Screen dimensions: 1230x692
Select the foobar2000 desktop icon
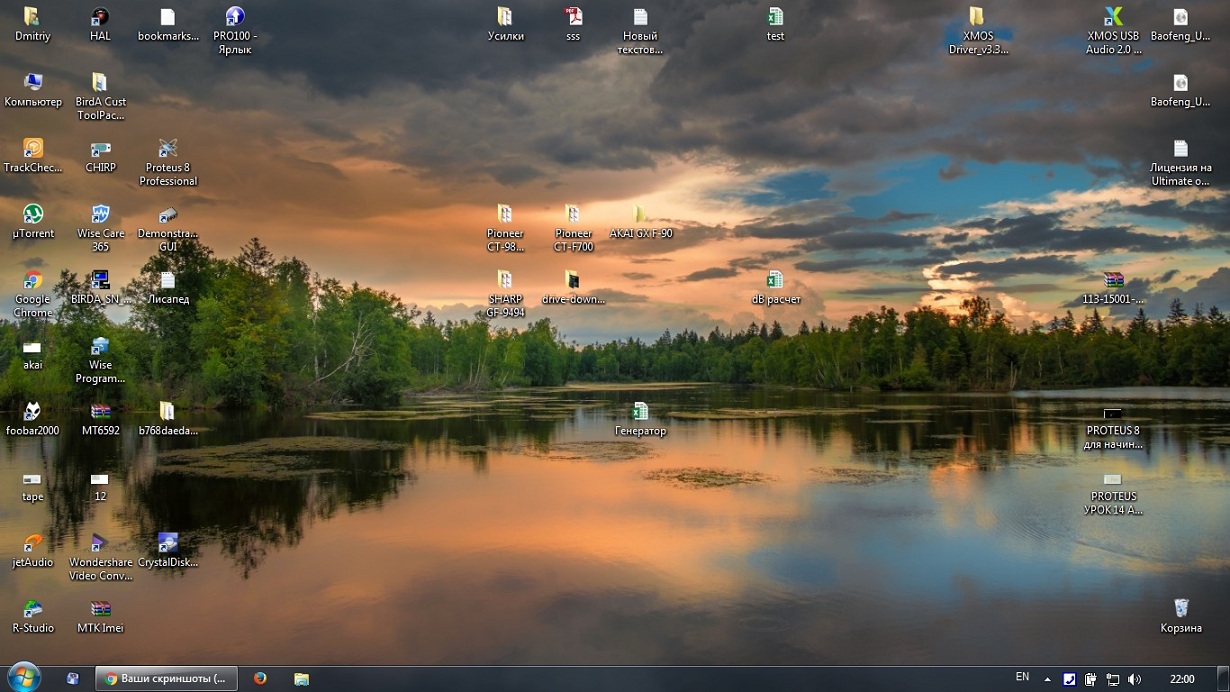(33, 412)
